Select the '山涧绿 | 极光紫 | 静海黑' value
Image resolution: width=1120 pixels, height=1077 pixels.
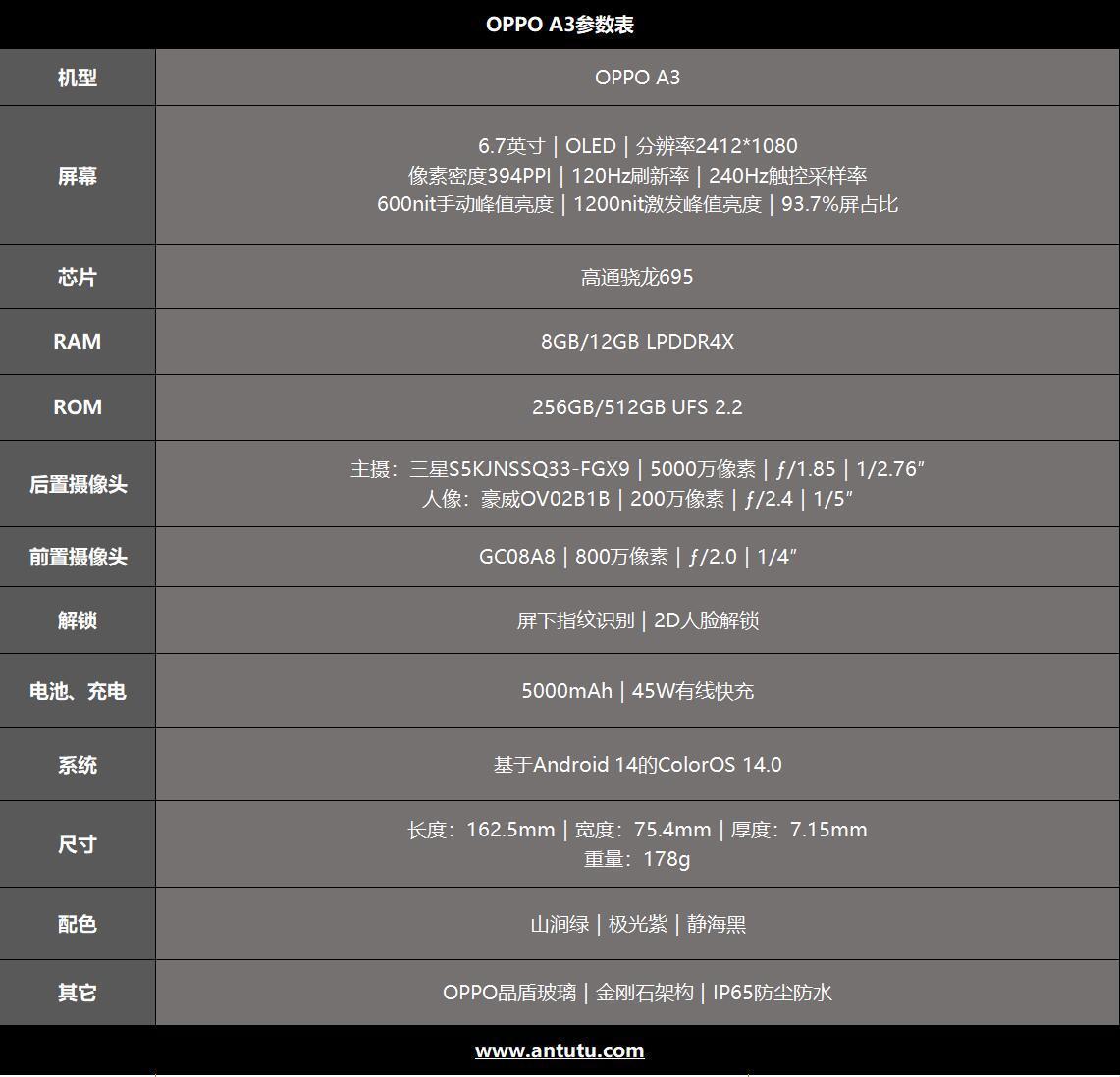[637, 924]
